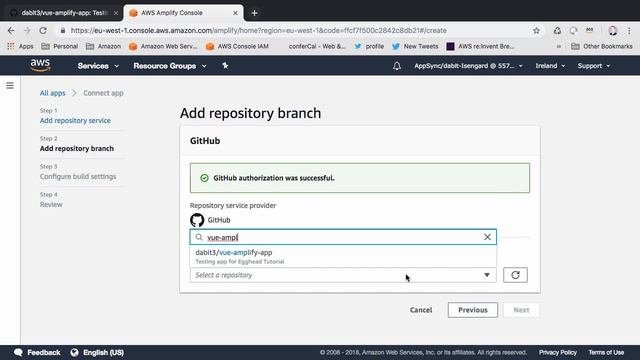Open the AWS re:Invent bookmark
The height and width of the screenshot is (360, 640).
click(x=480, y=47)
